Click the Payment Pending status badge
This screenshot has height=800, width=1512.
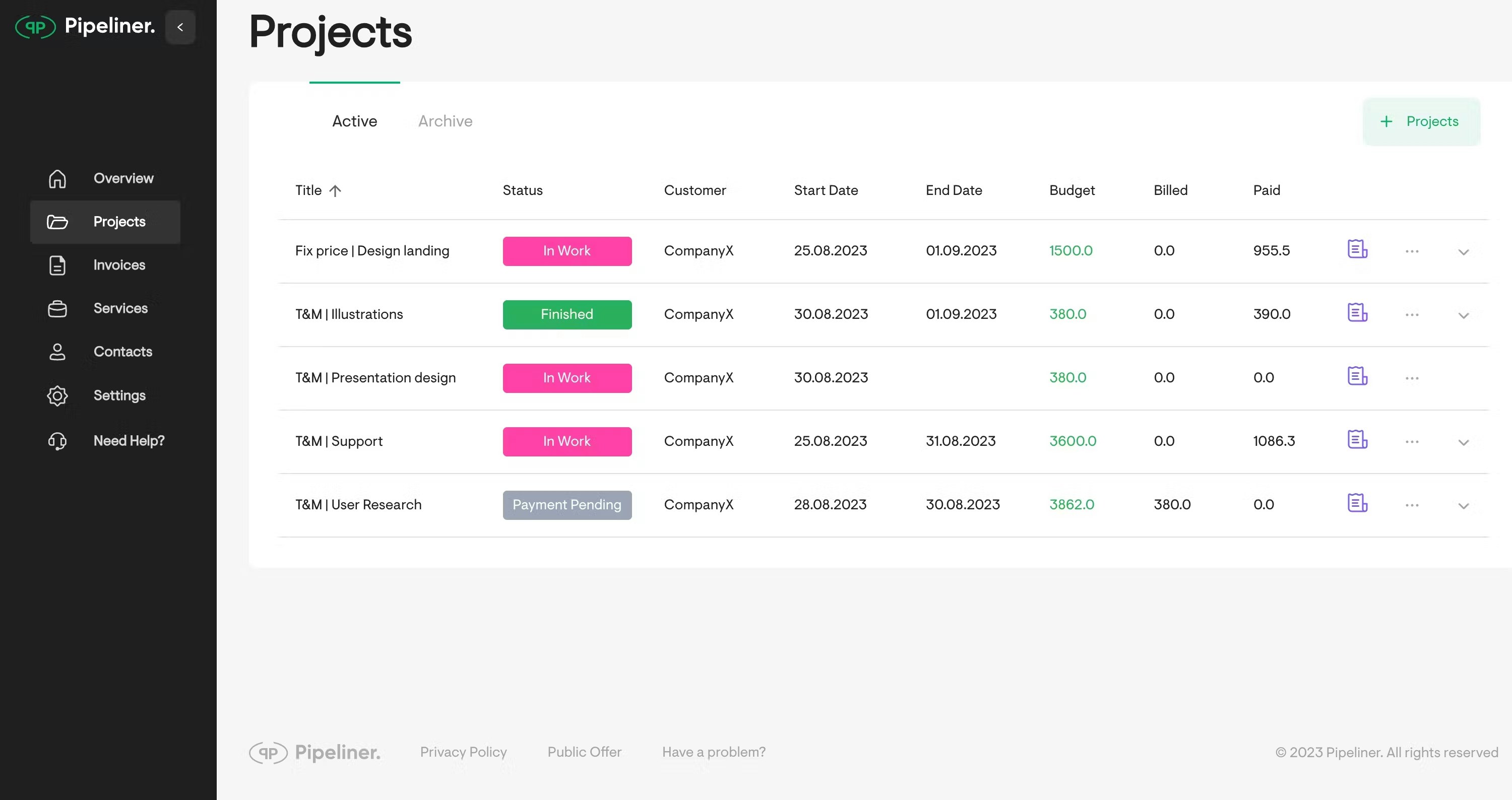point(567,505)
